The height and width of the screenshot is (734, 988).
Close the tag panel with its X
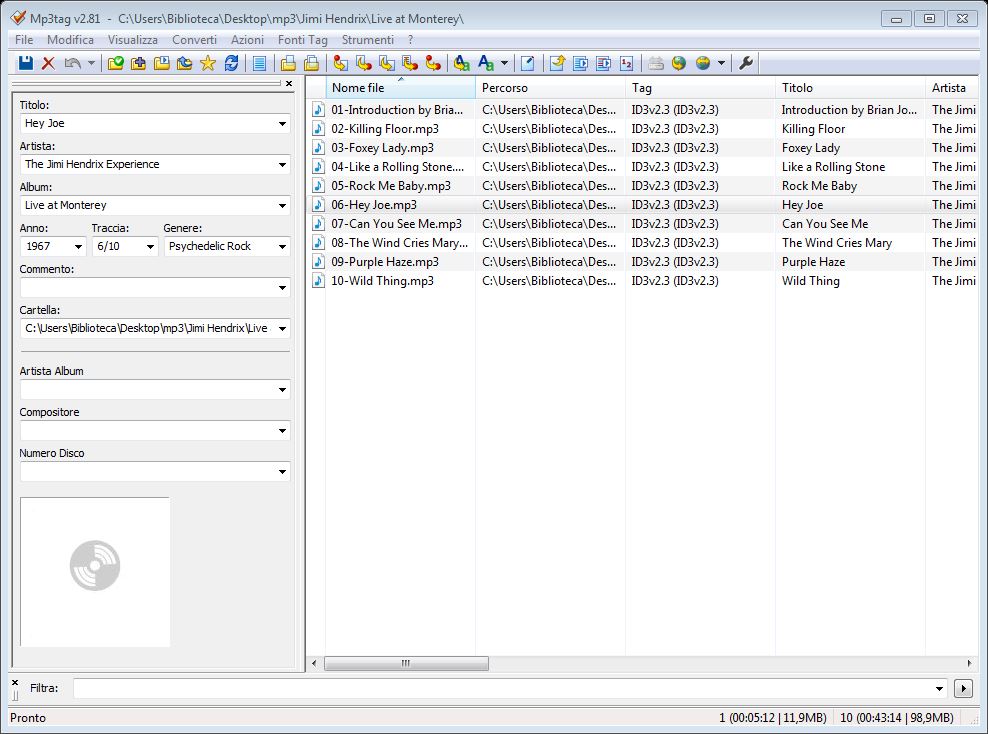click(x=289, y=83)
